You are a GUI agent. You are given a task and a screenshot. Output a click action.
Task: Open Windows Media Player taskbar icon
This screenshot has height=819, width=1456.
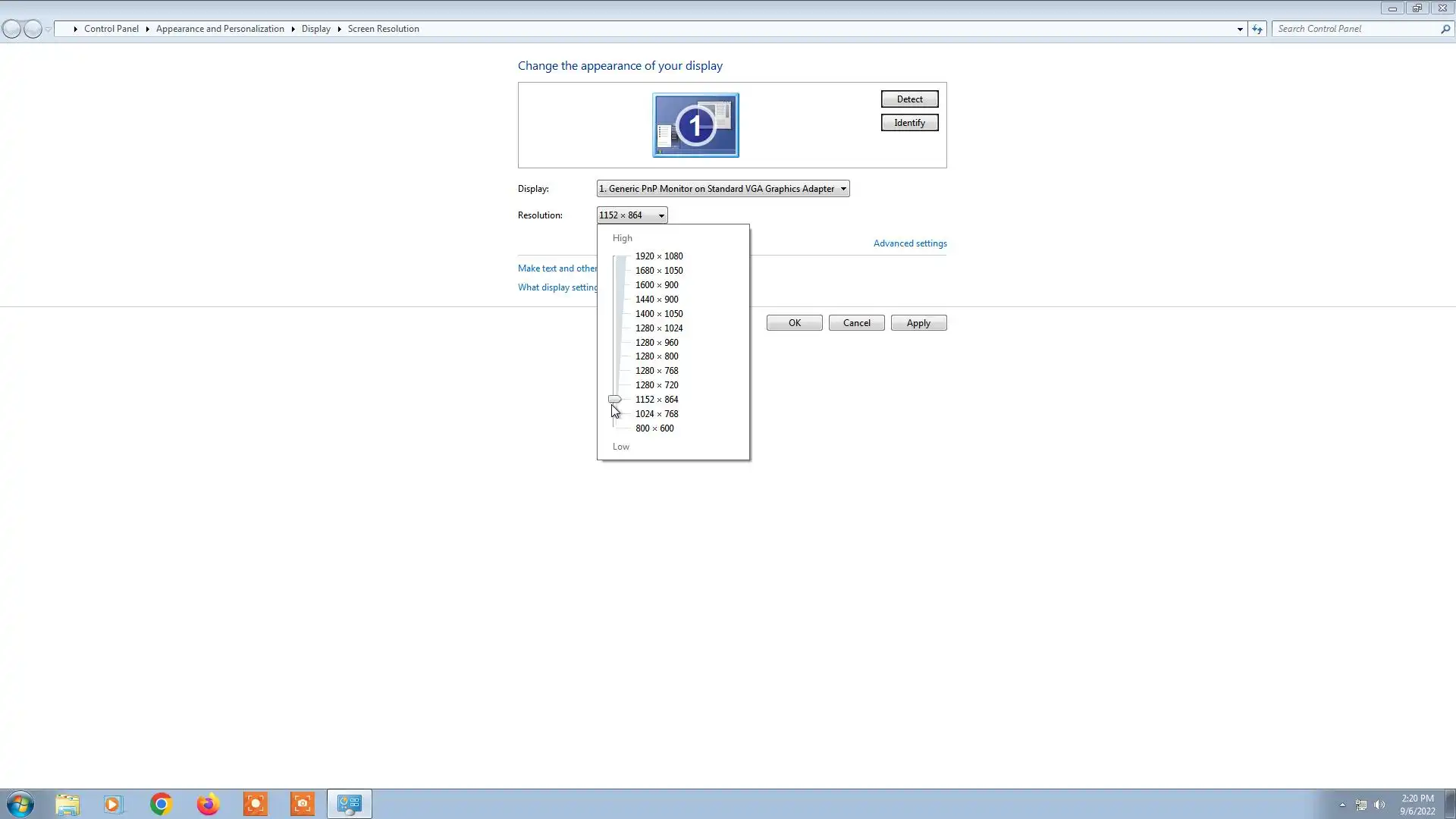click(113, 804)
